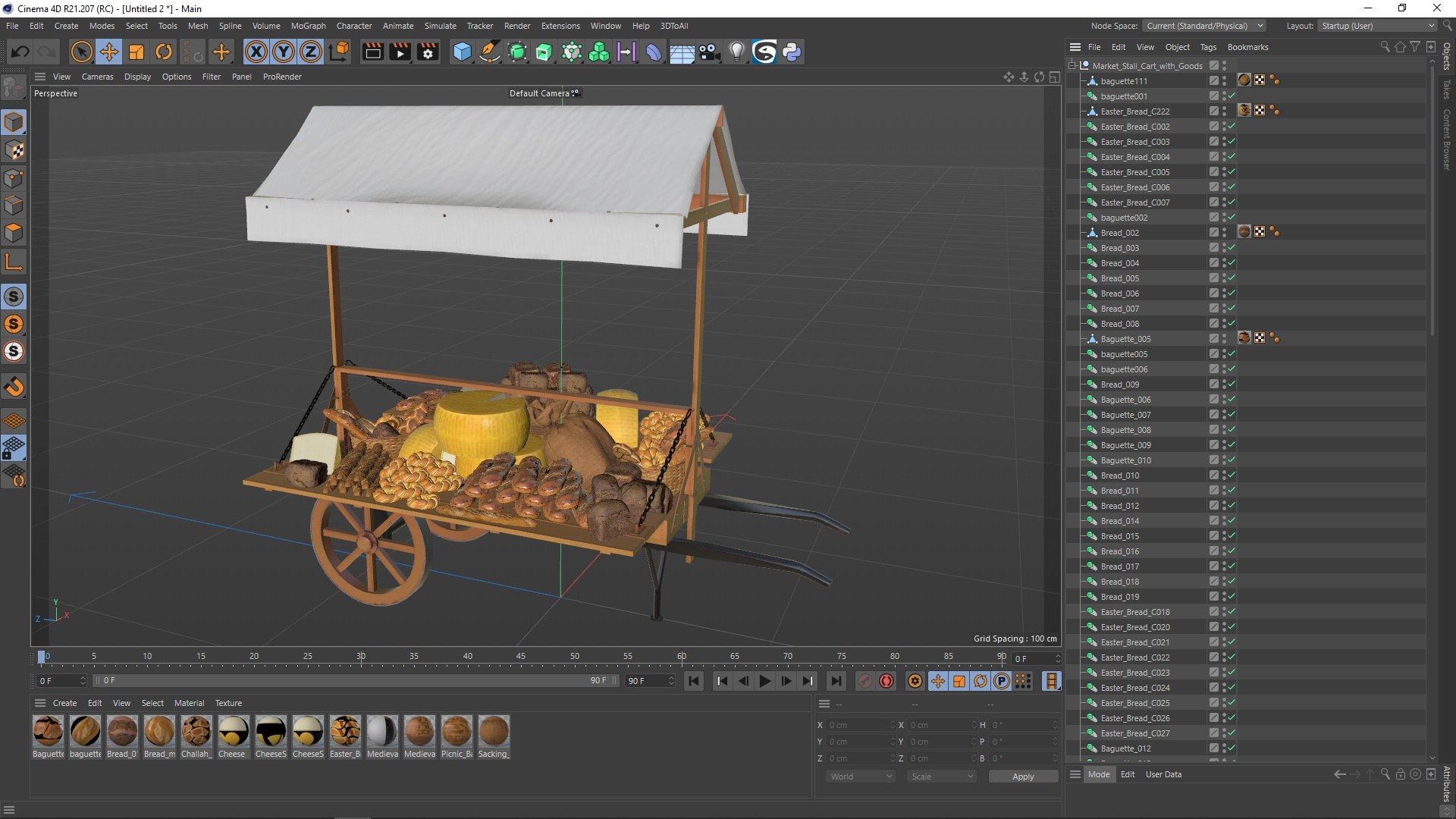Play the animation forward
This screenshot has width=1456, height=819.
764,681
